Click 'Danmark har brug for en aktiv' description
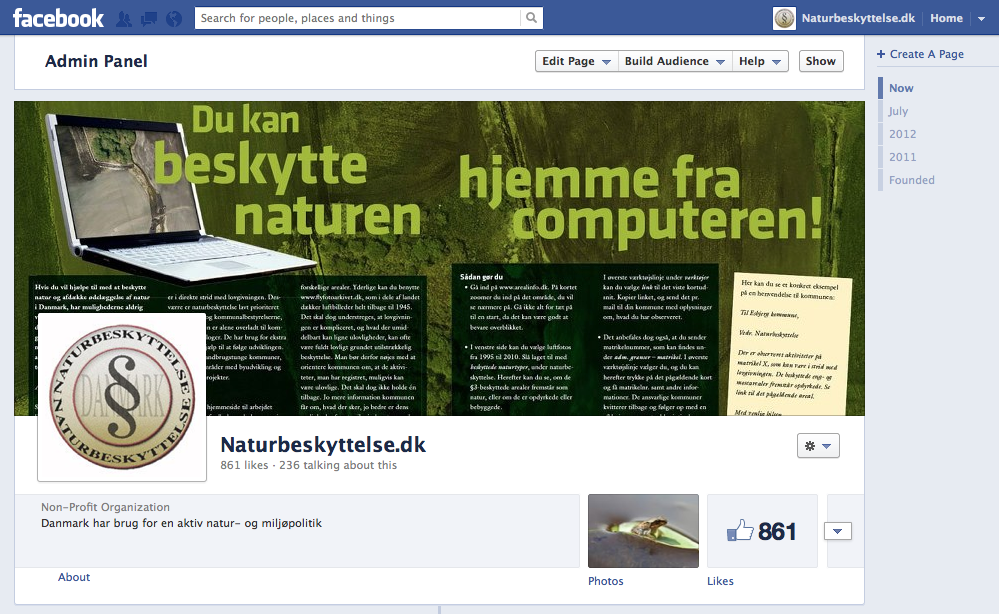The image size is (999, 614). [181, 523]
